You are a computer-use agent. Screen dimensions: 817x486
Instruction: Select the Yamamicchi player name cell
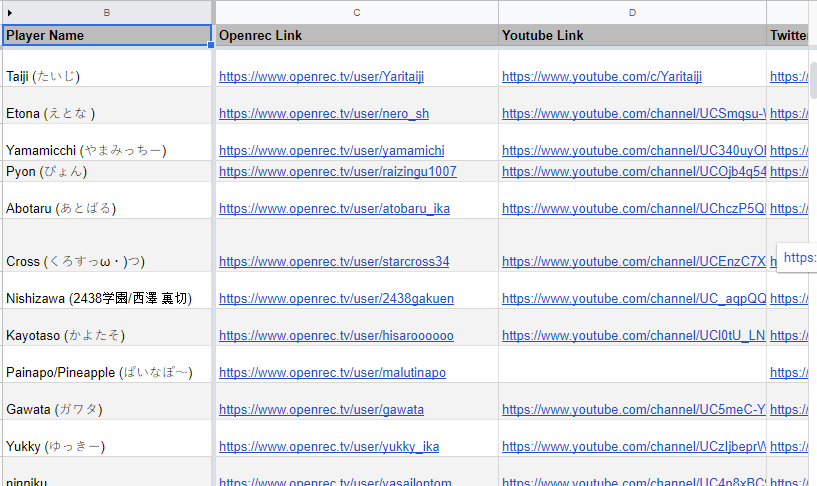pos(107,142)
